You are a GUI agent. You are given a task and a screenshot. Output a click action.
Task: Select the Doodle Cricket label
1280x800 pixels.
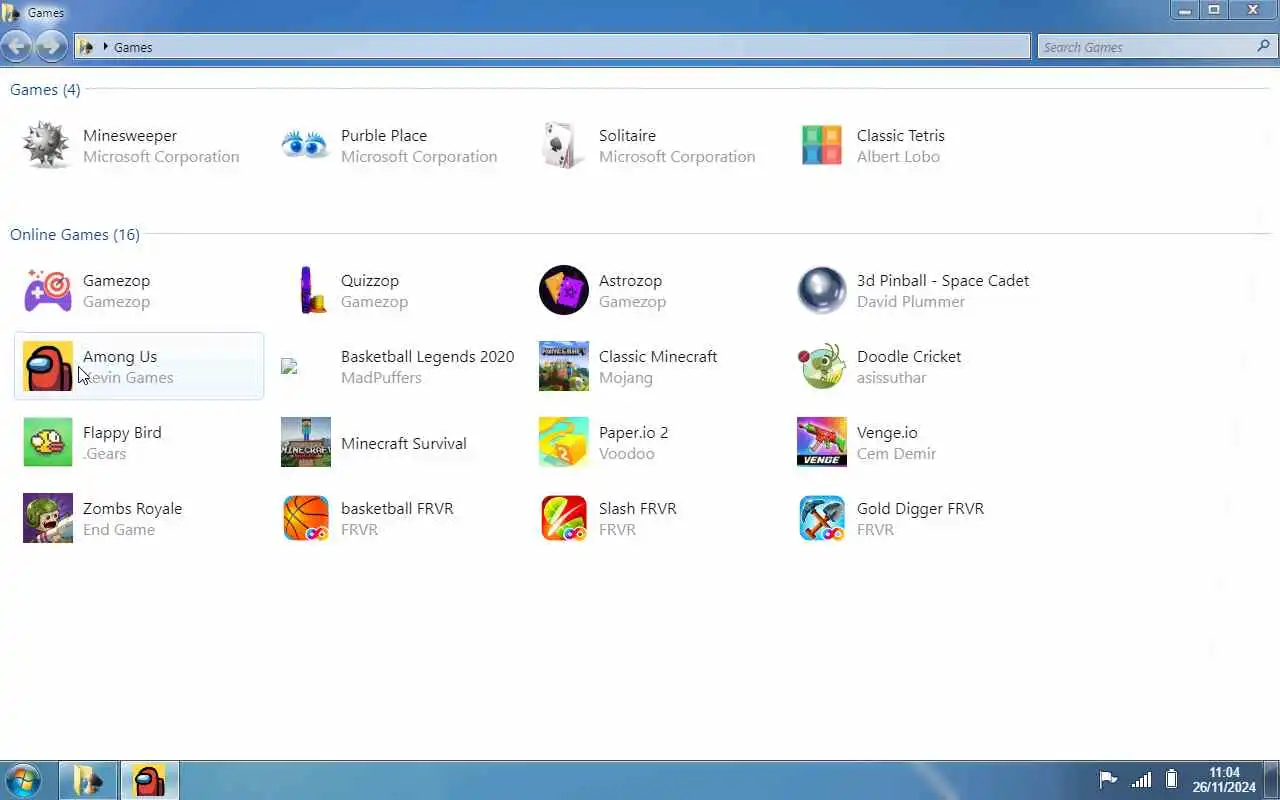pos(909,356)
